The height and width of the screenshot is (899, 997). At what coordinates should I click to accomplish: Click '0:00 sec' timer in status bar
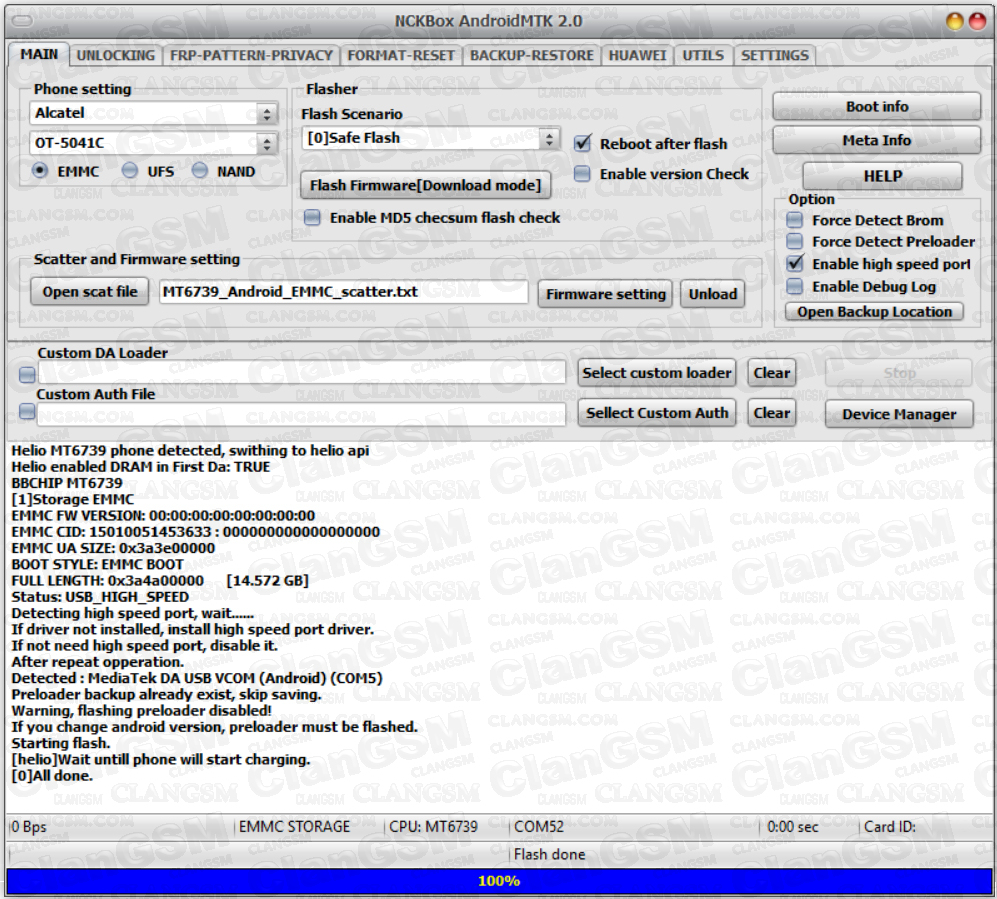click(792, 827)
